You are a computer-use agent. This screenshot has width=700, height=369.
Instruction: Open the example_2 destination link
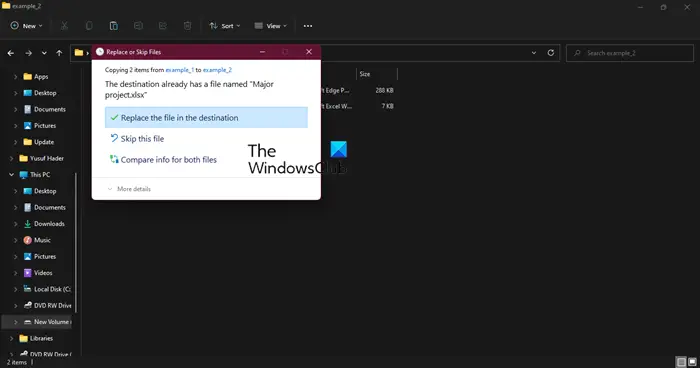(217, 70)
